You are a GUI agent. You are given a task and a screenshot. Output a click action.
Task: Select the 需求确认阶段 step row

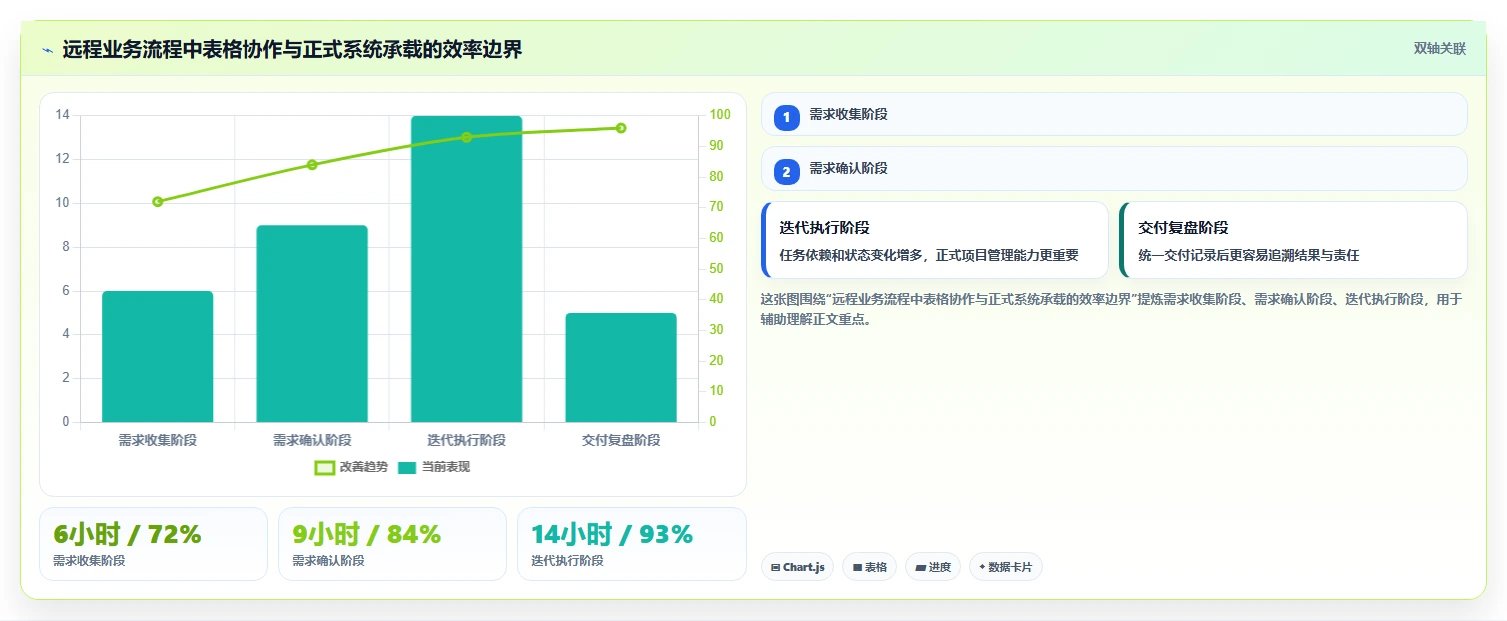[1114, 168]
